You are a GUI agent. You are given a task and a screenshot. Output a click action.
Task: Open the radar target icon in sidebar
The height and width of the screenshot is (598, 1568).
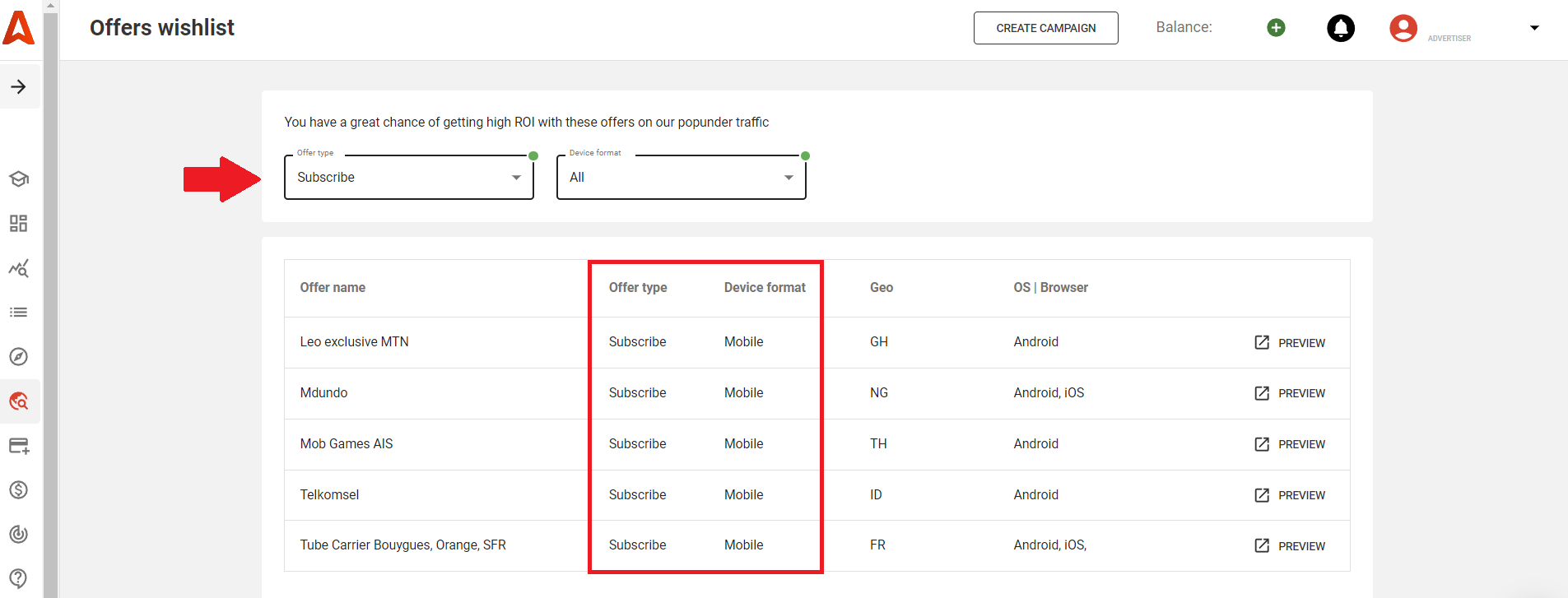tap(19, 535)
